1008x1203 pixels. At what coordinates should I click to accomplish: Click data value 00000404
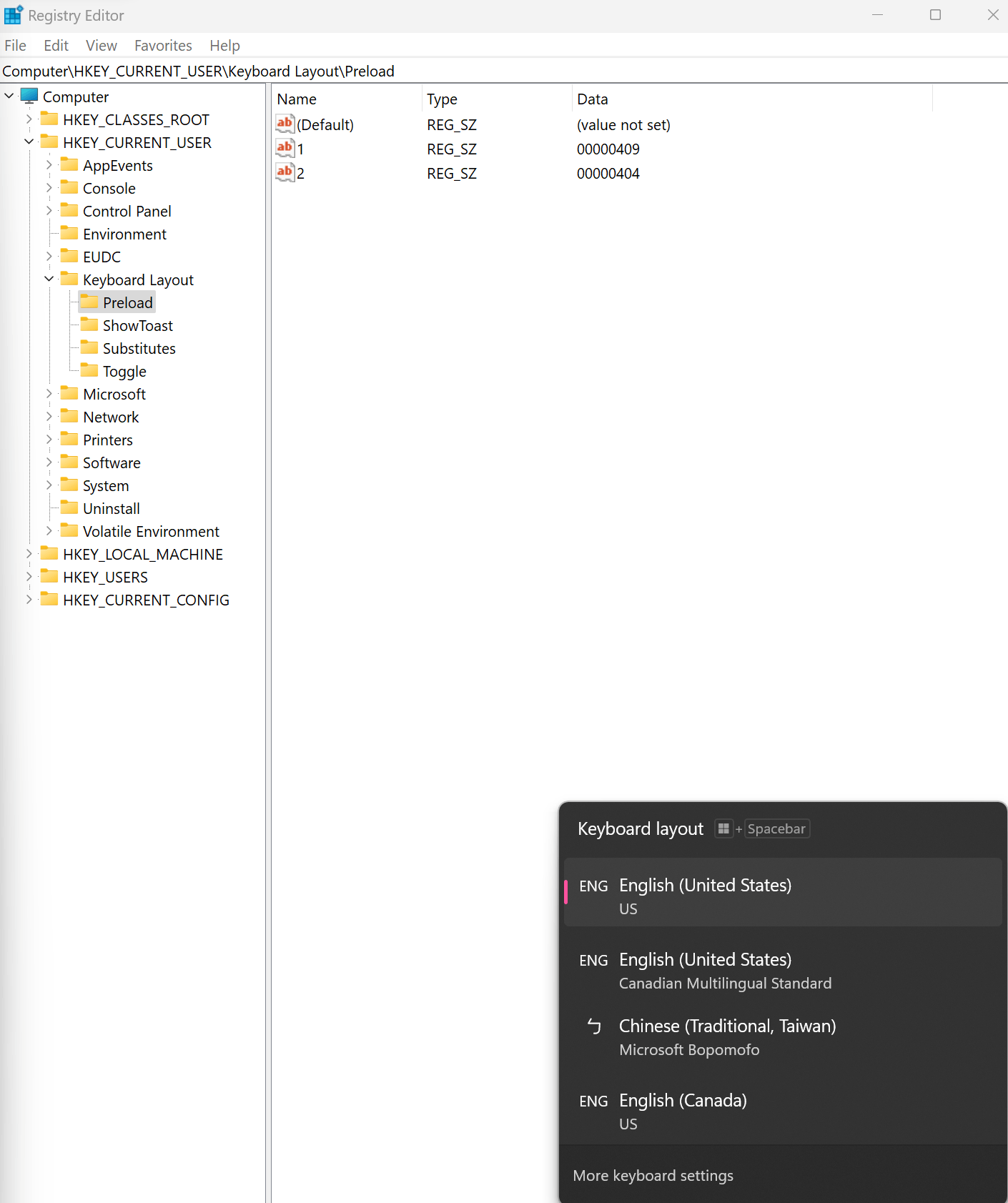click(608, 174)
